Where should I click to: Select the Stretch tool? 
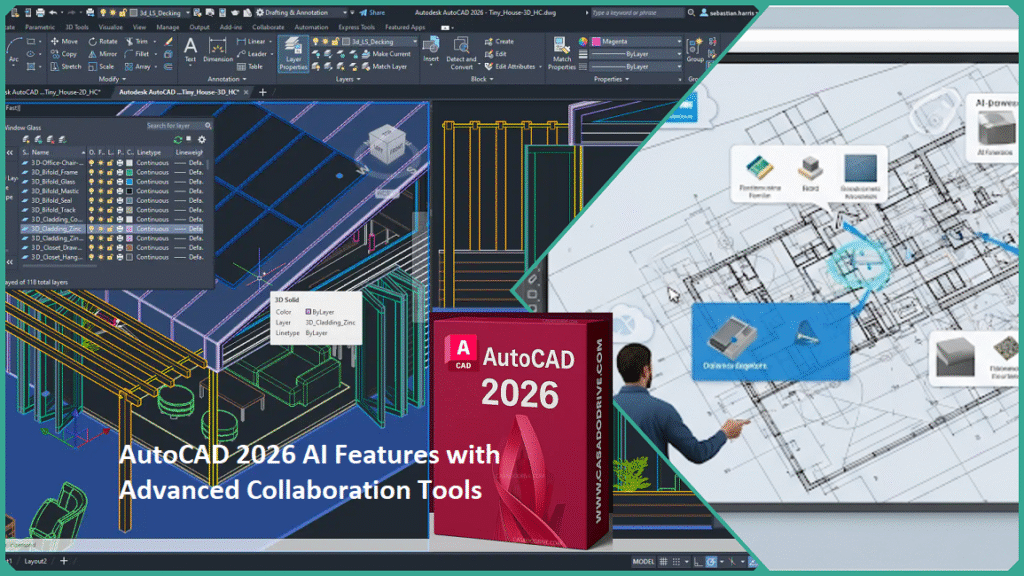pos(65,67)
